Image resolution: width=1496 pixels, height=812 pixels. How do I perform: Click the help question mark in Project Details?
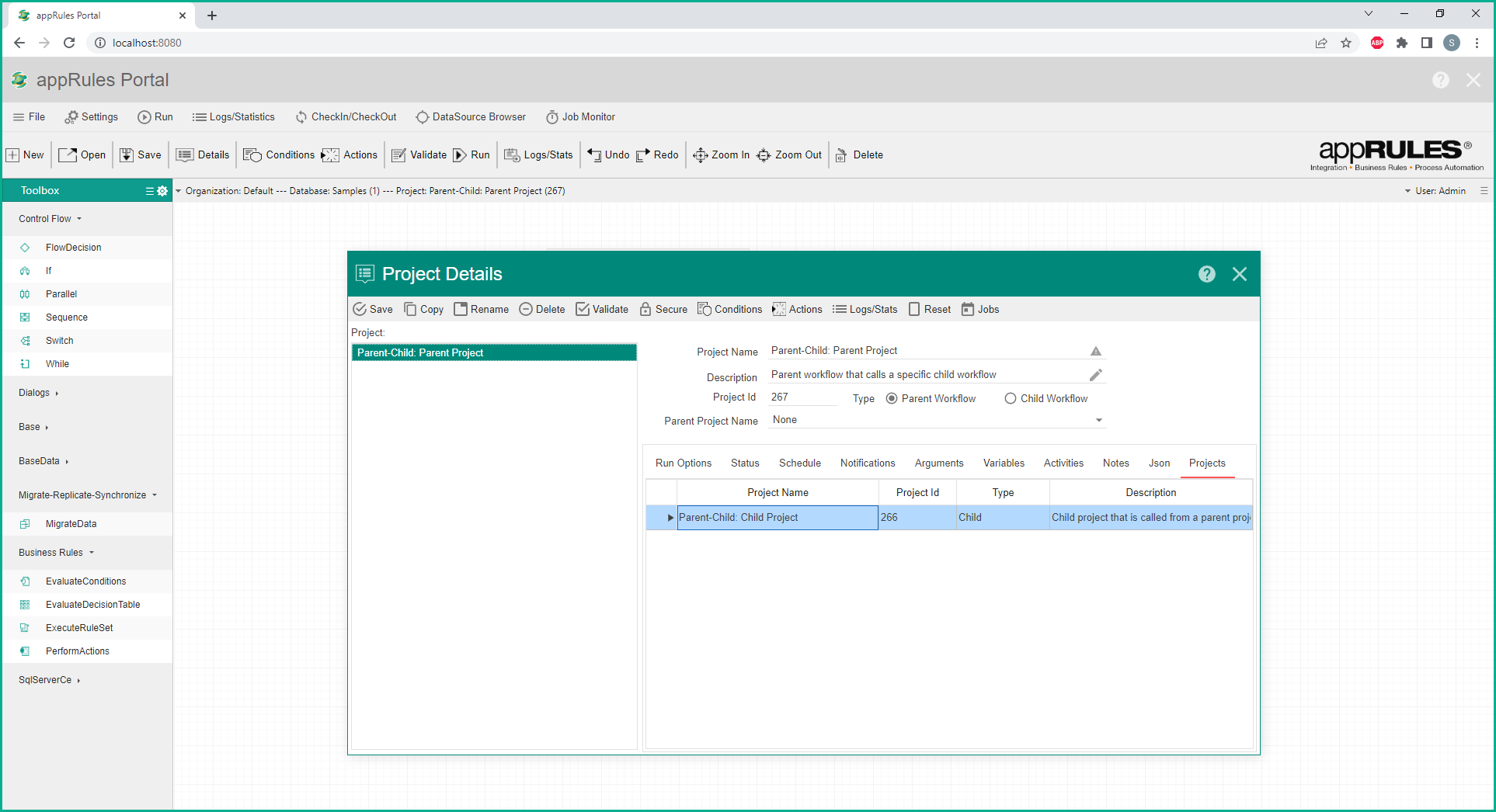pos(1206,274)
